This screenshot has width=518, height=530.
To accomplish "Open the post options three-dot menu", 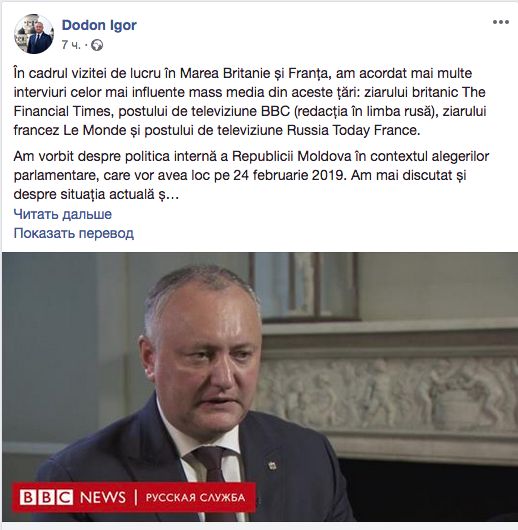I will tap(500, 22).
